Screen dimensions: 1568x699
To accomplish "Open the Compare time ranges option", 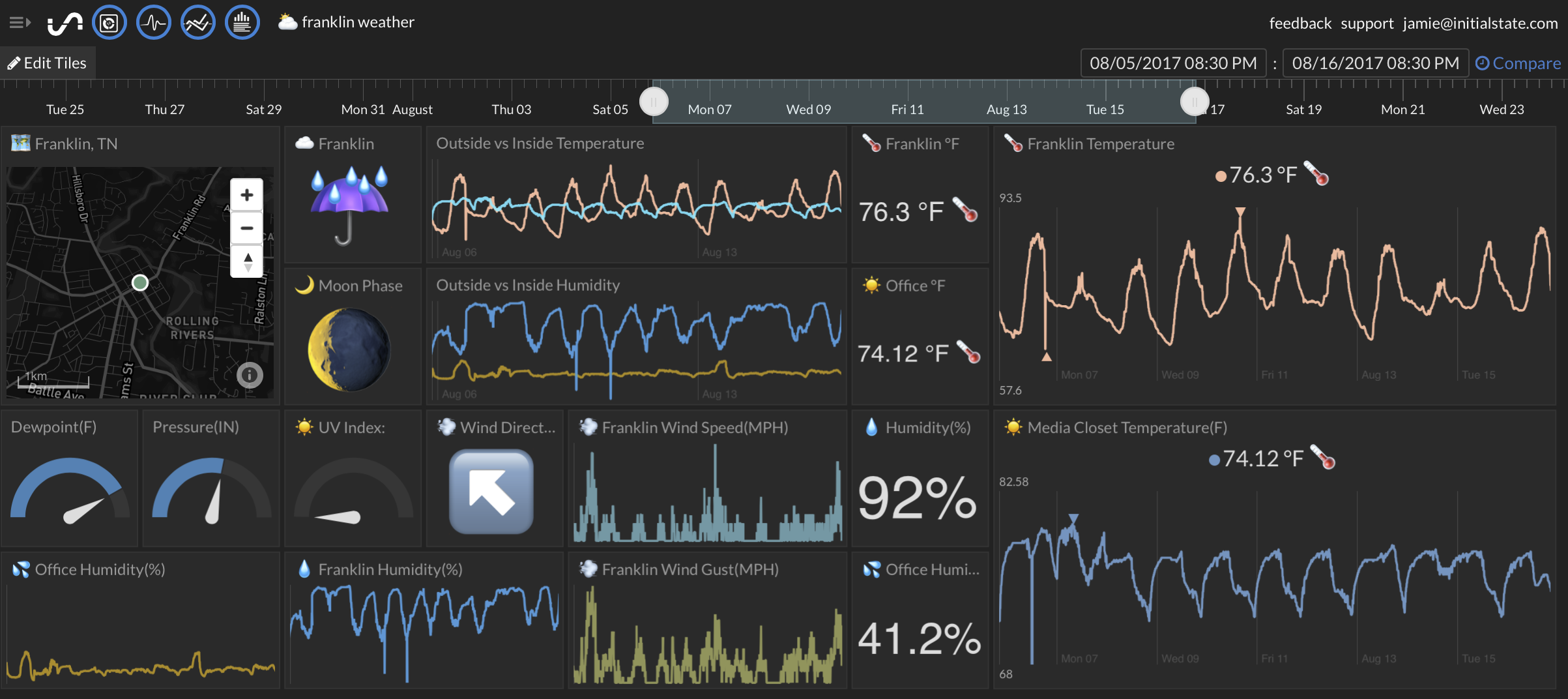I will (x=1518, y=63).
